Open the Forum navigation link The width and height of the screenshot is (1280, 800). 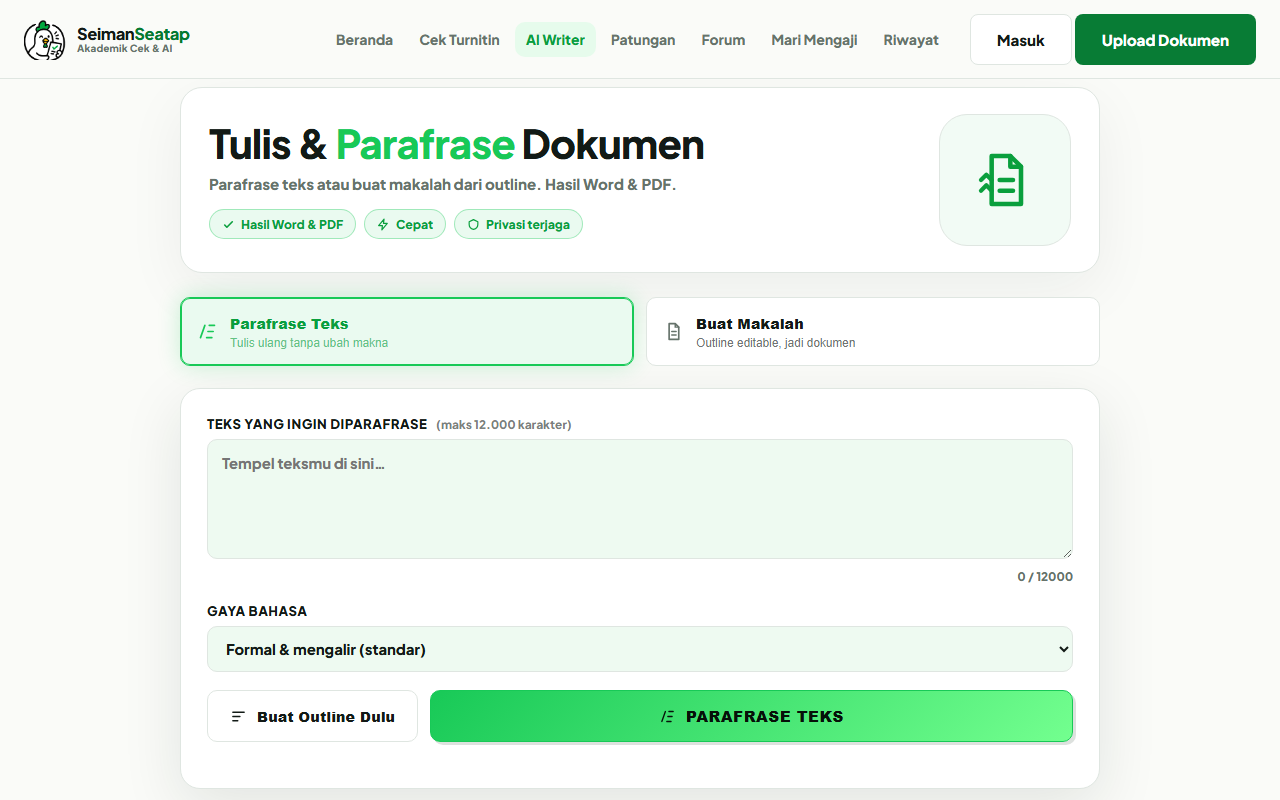coord(723,40)
